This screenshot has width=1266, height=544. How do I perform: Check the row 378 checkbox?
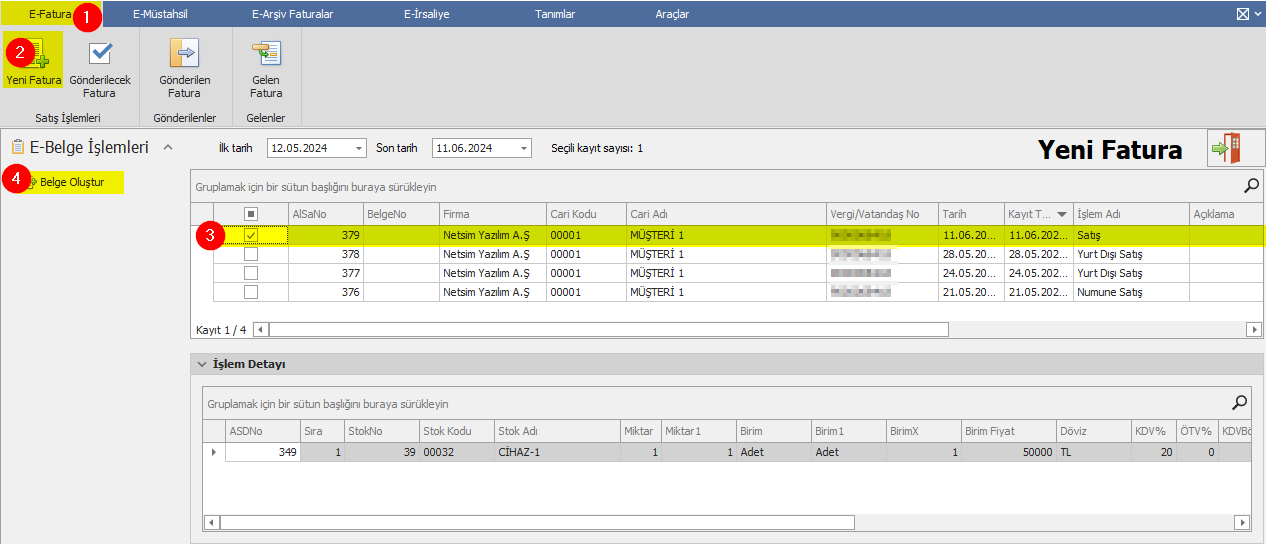[251, 254]
